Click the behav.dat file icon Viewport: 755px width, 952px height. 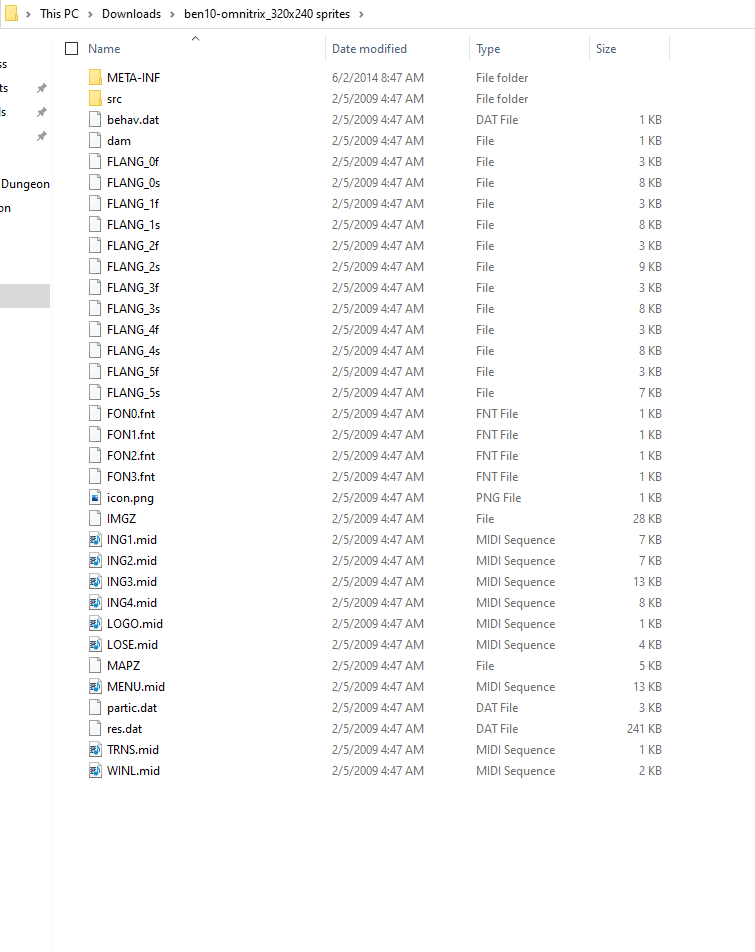(95, 120)
